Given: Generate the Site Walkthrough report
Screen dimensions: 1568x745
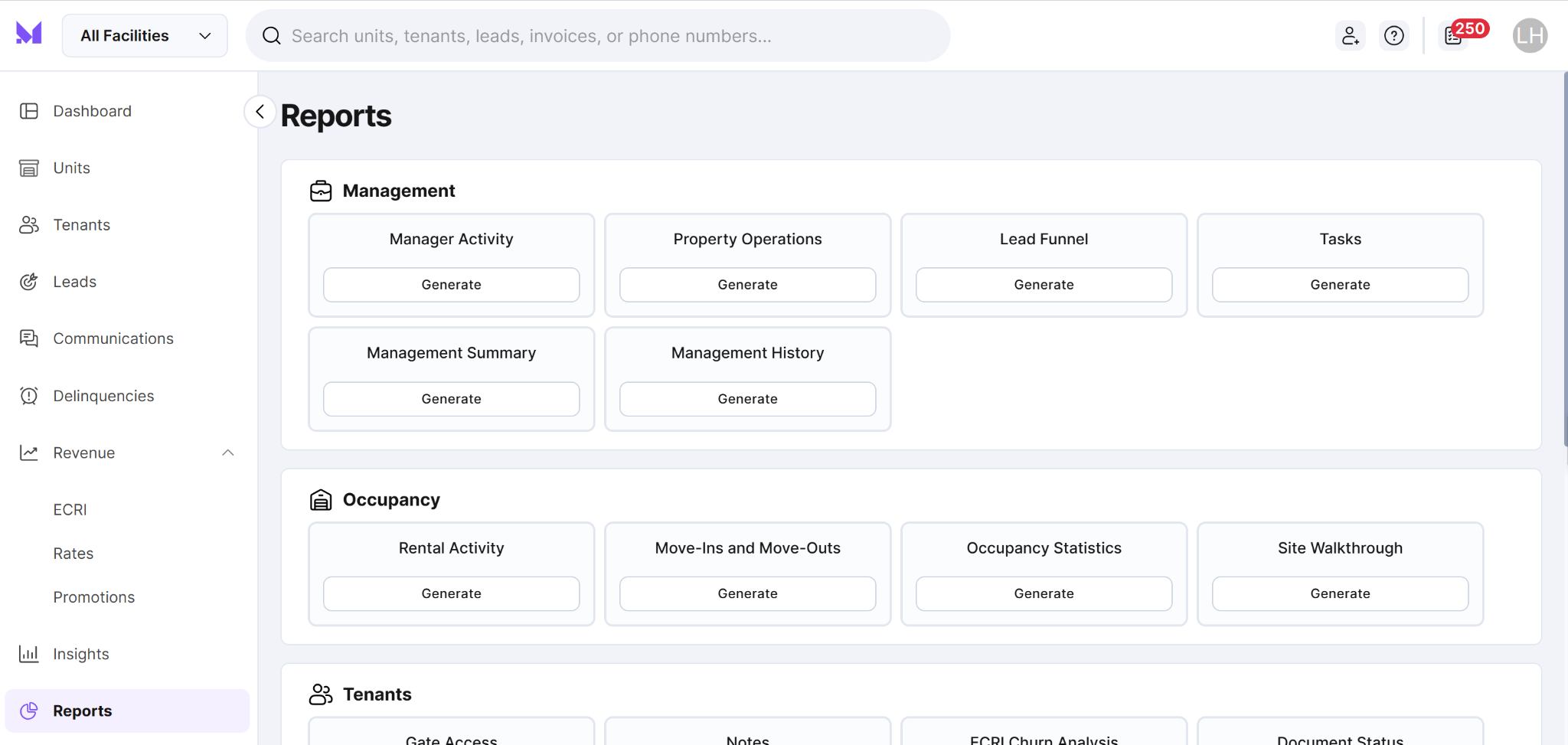Looking at the screenshot, I should tap(1341, 593).
